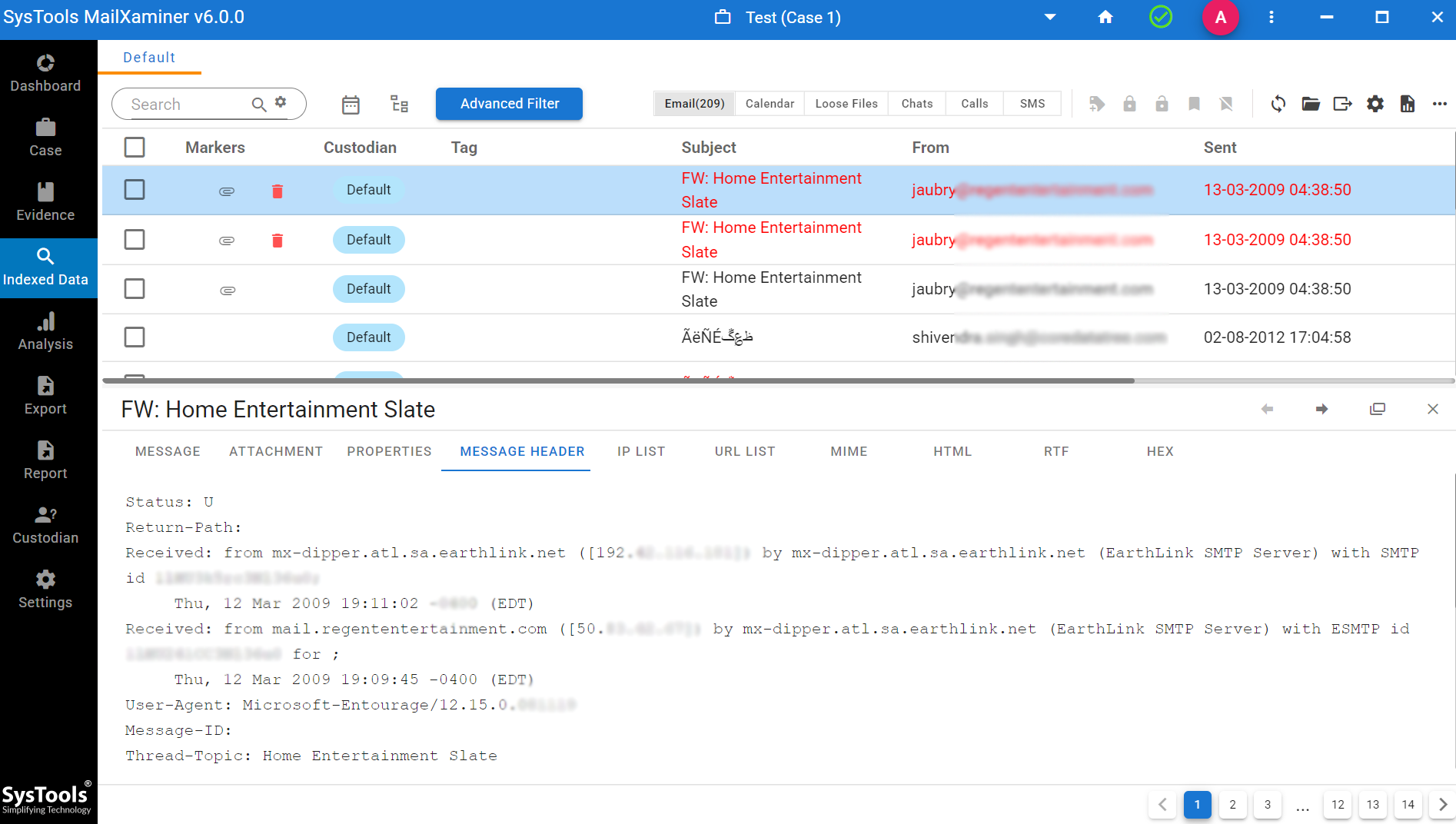Open the more options ellipsis in toolbar
The image size is (1456, 824).
coord(1439,104)
